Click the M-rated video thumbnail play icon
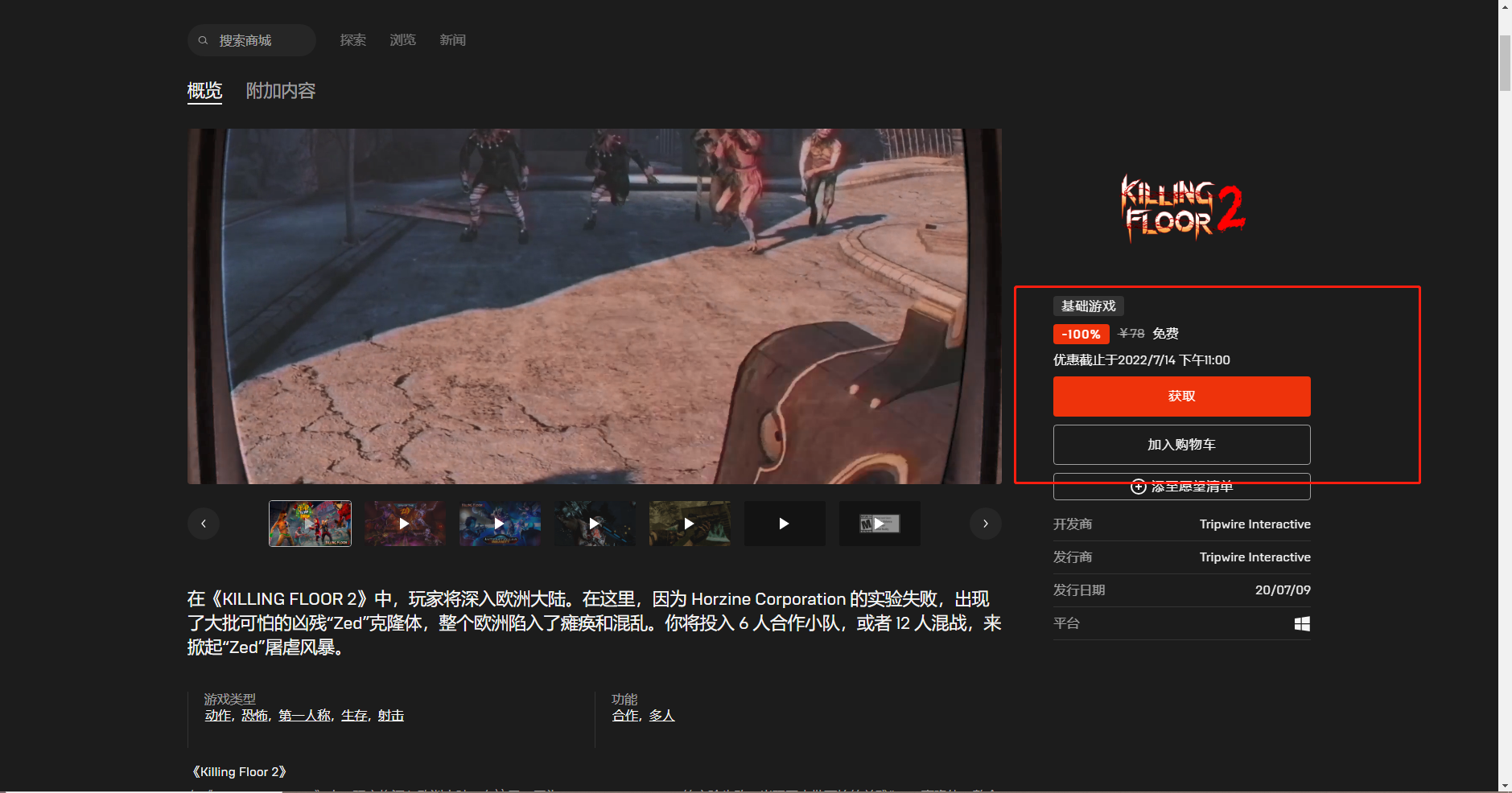This screenshot has height=793, width=1512. [880, 524]
